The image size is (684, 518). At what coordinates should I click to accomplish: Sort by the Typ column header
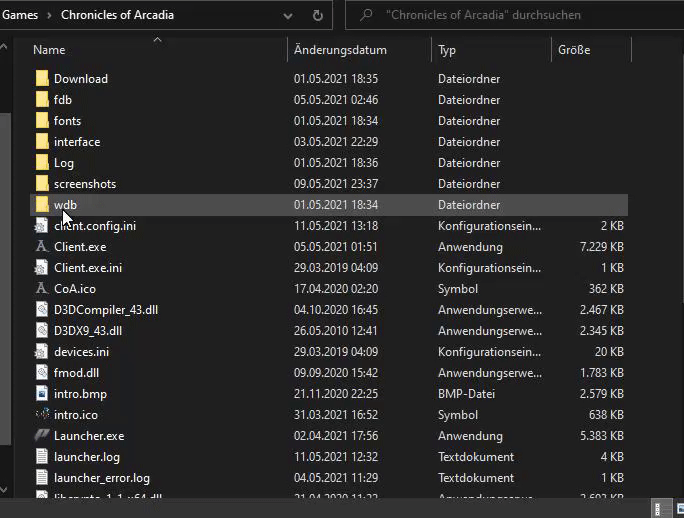447,50
